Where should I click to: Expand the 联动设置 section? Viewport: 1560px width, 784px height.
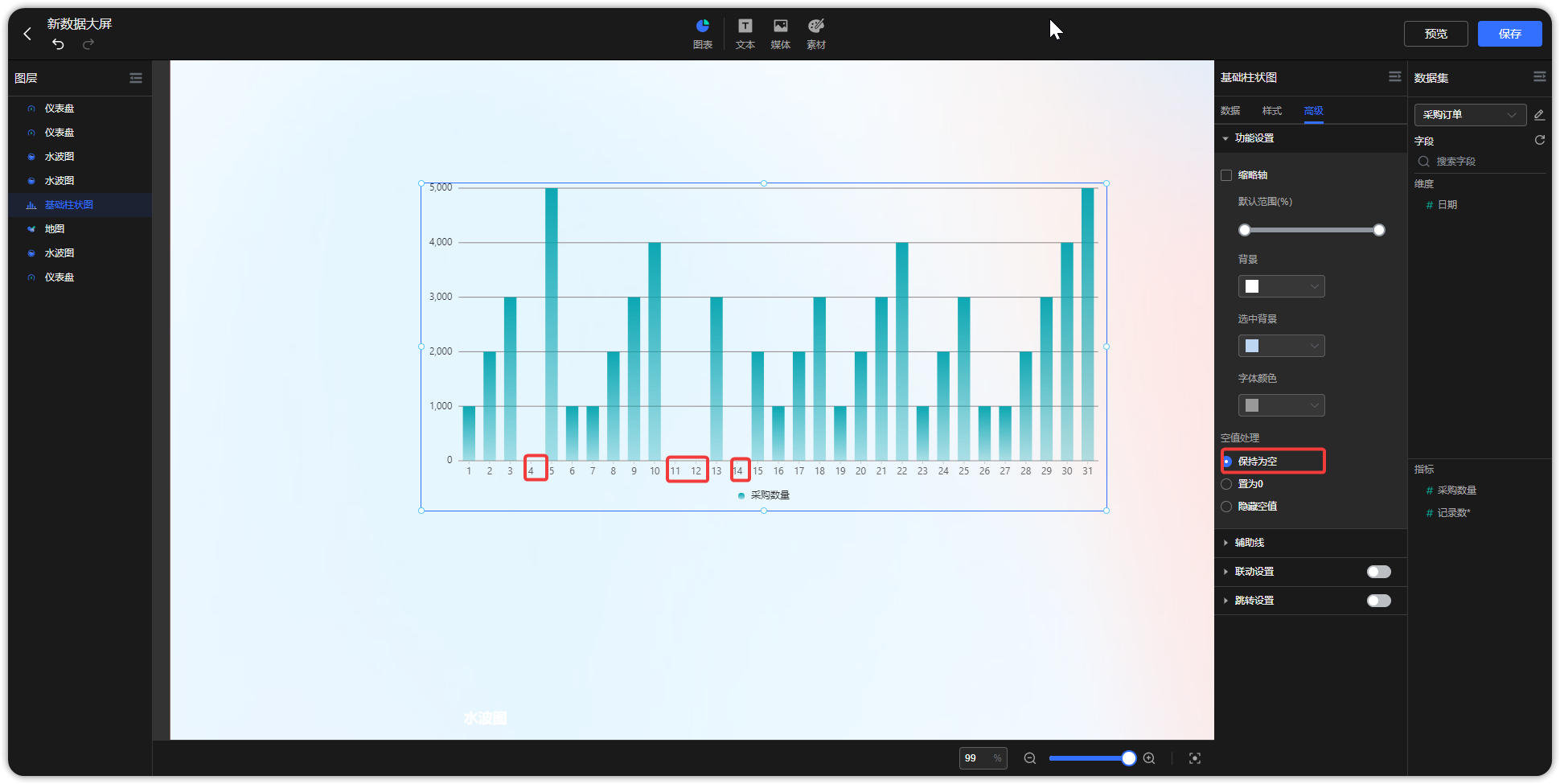(x=1225, y=572)
